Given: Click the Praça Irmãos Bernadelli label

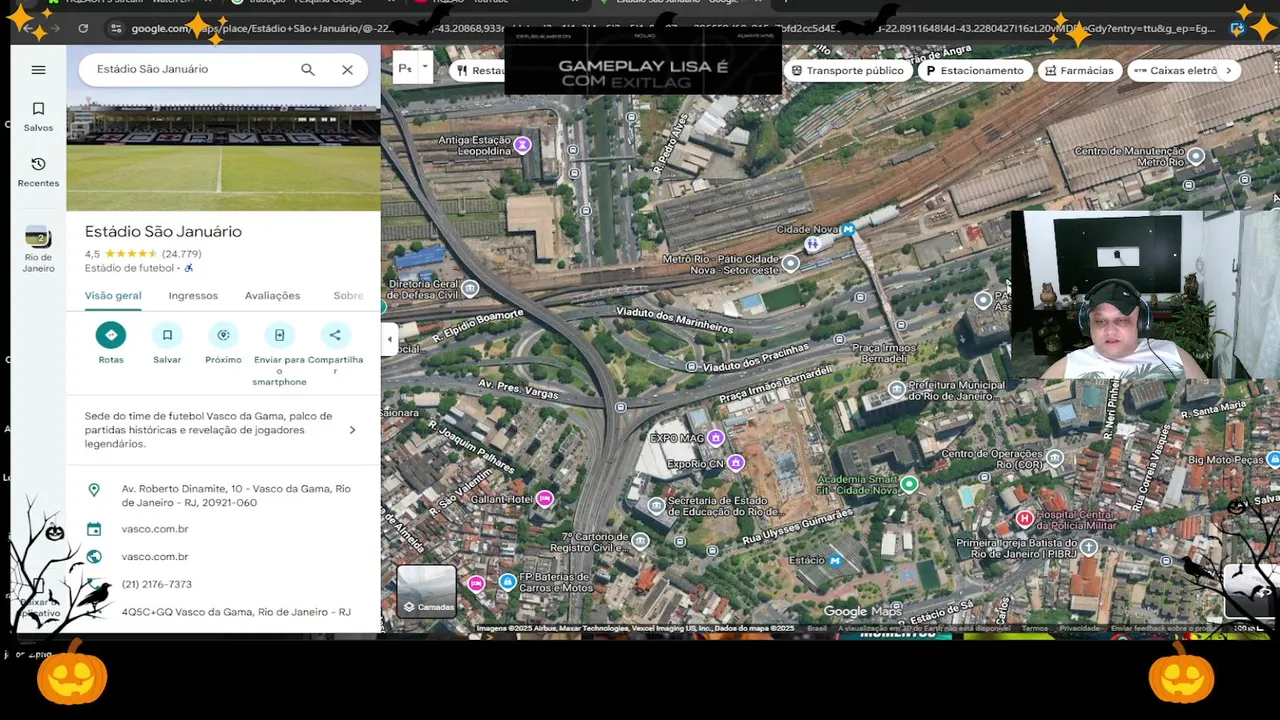Looking at the screenshot, I should click(884, 353).
